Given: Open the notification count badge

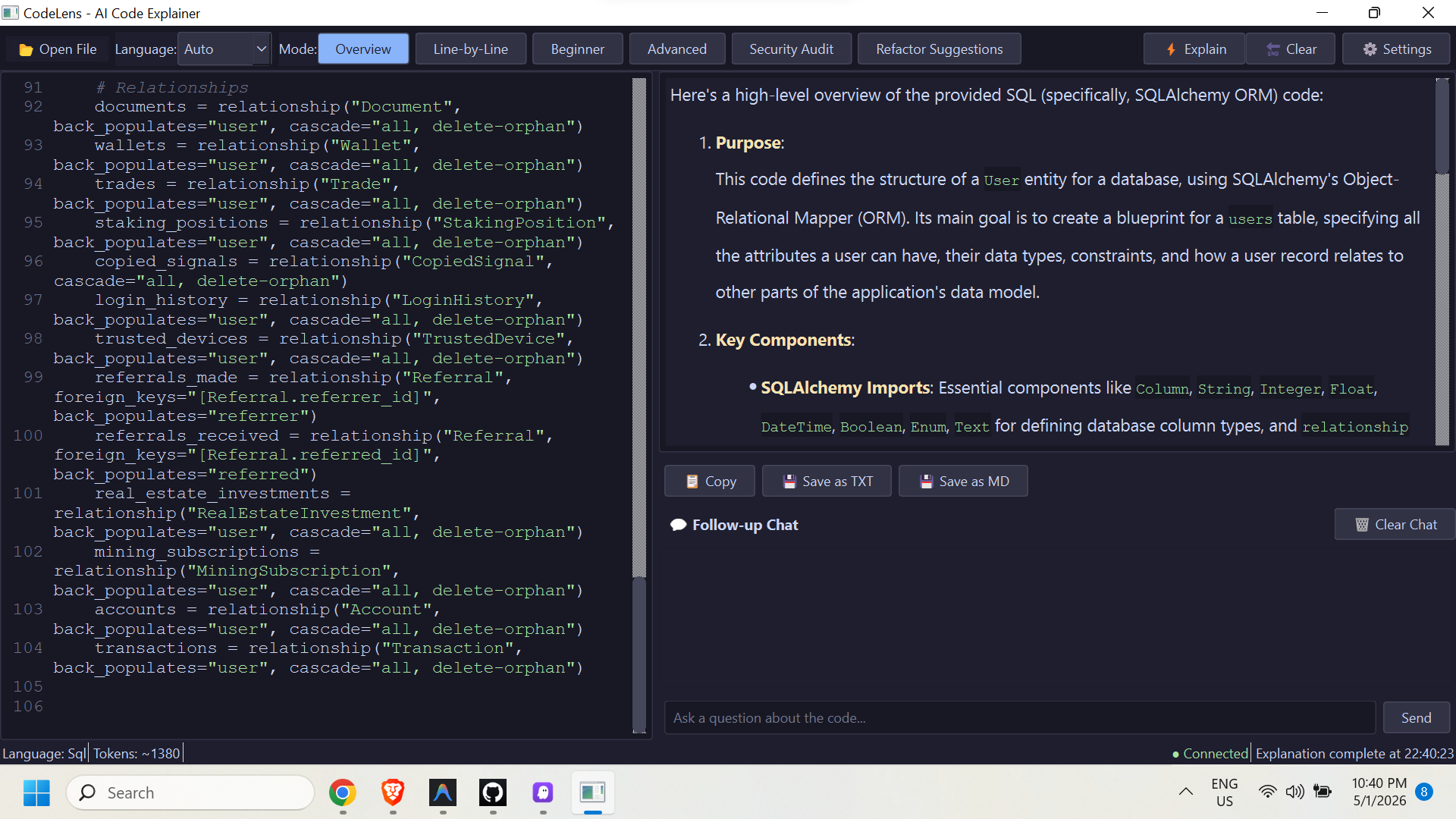Looking at the screenshot, I should click(1424, 792).
